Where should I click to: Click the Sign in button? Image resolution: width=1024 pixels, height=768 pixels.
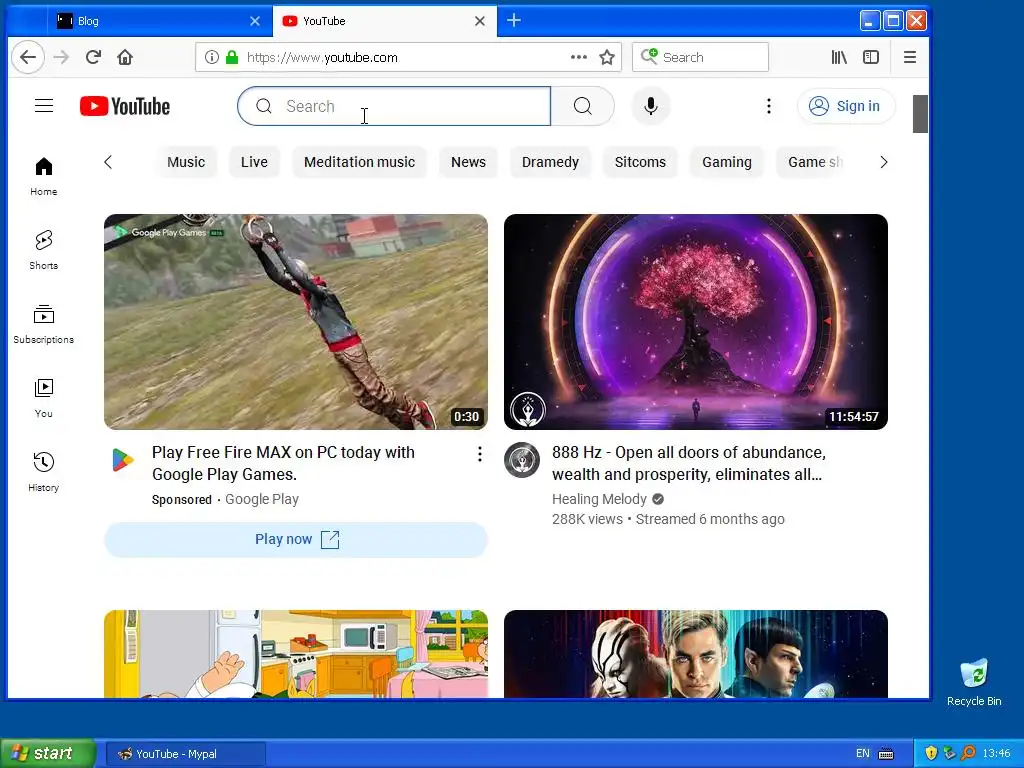pos(846,106)
